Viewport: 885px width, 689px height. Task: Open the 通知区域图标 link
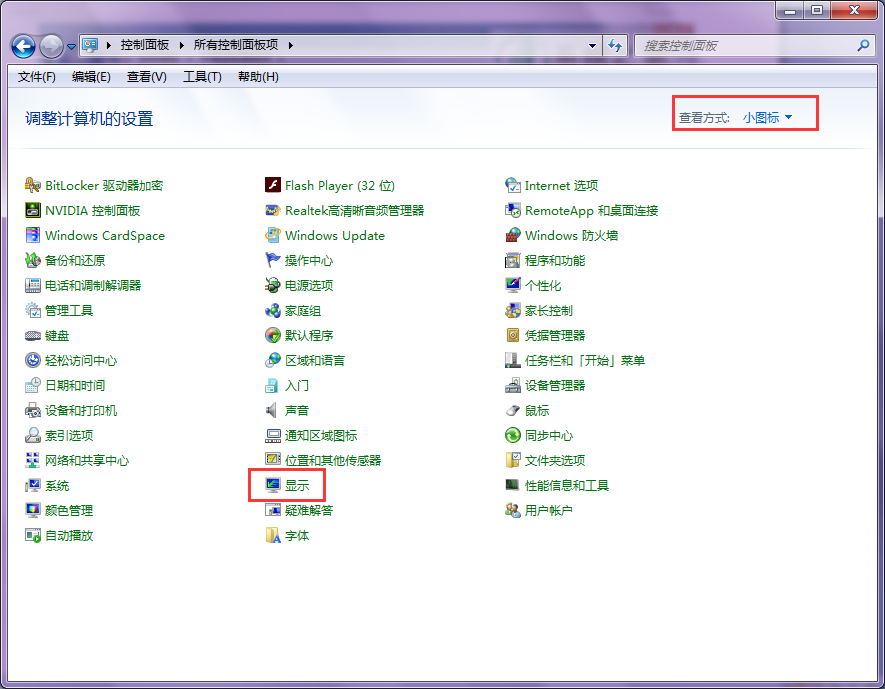321,435
